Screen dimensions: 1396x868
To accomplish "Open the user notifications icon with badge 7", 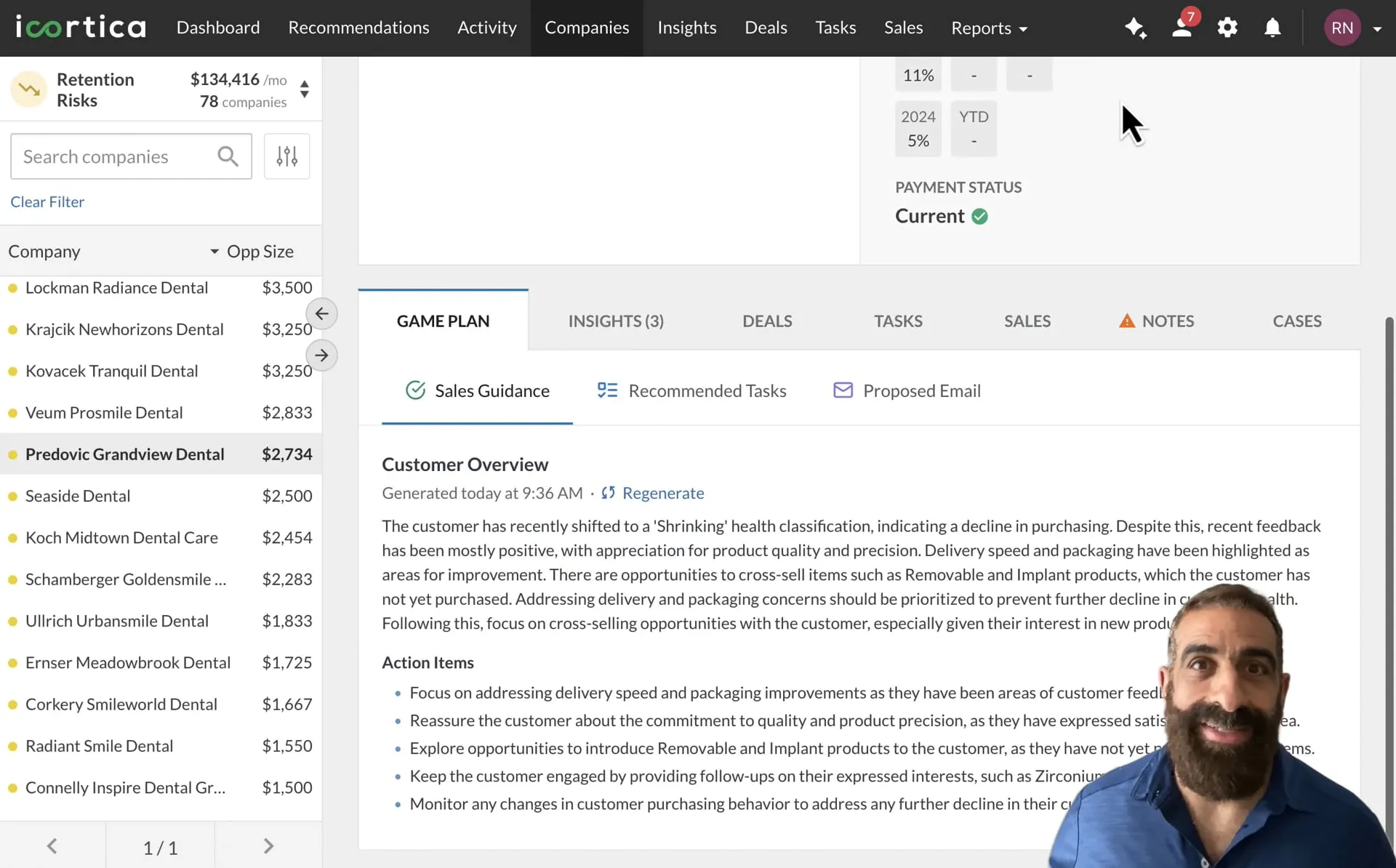I will coord(1182,27).
